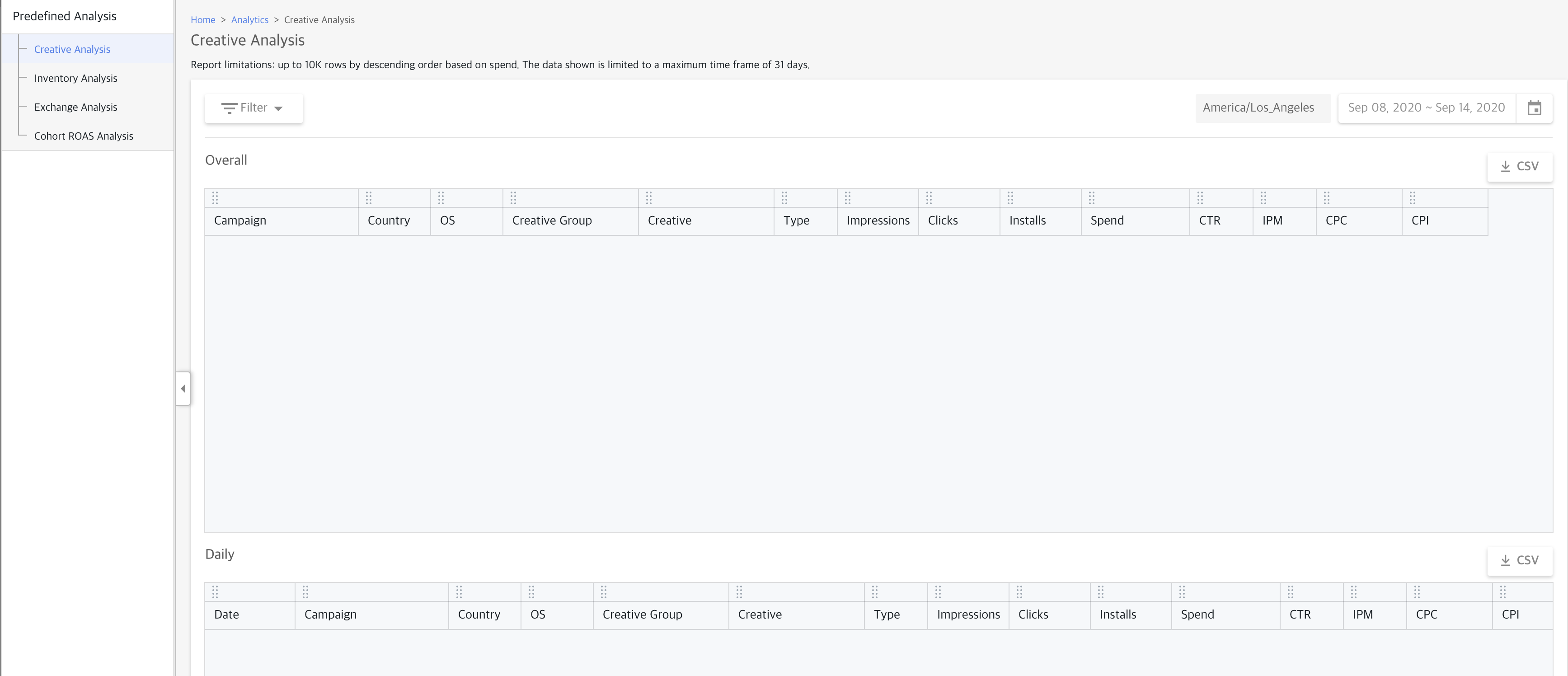Viewport: 1568px width, 676px height.
Task: Click Overall Impressions column header
Action: 877,220
